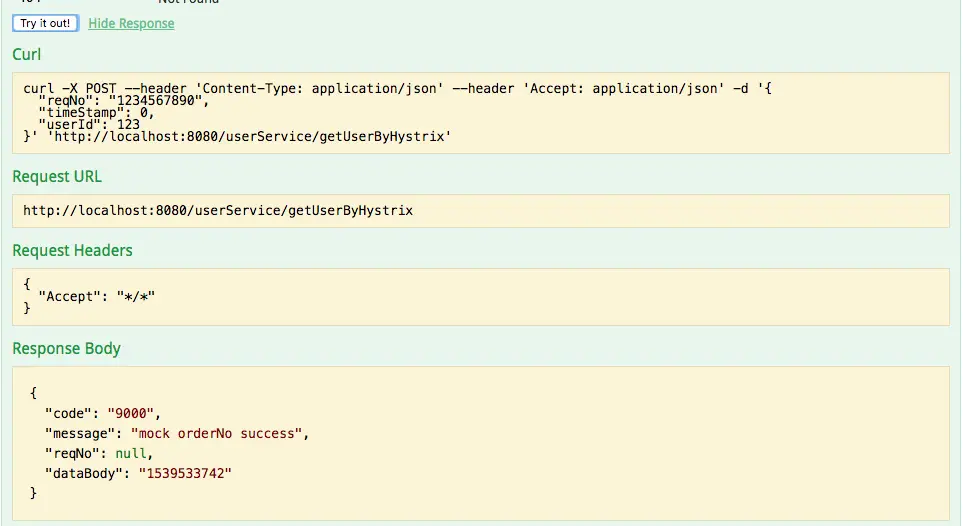
Task: Click the curl -X POST command line
Action: coord(397,89)
